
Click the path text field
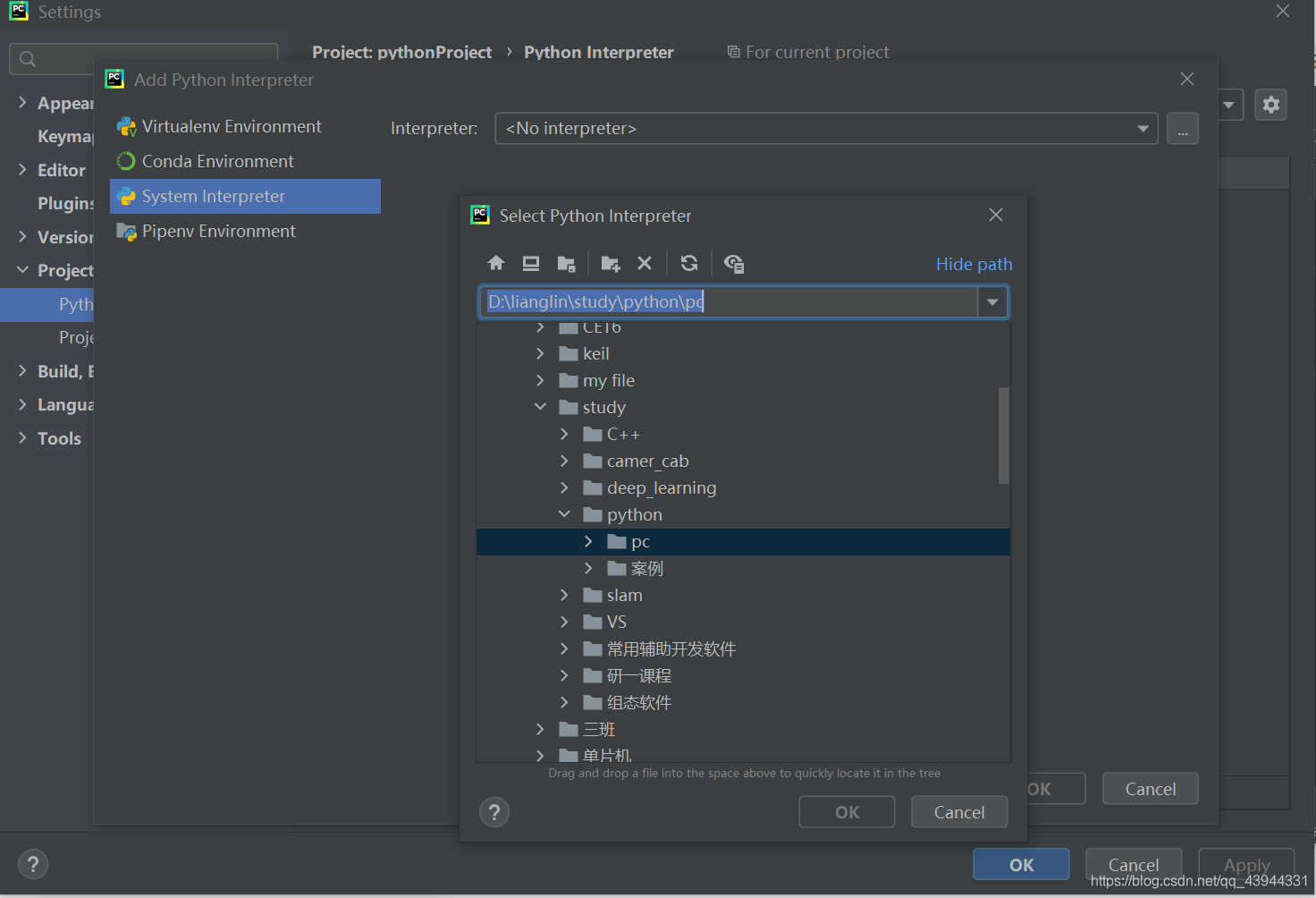coord(730,302)
